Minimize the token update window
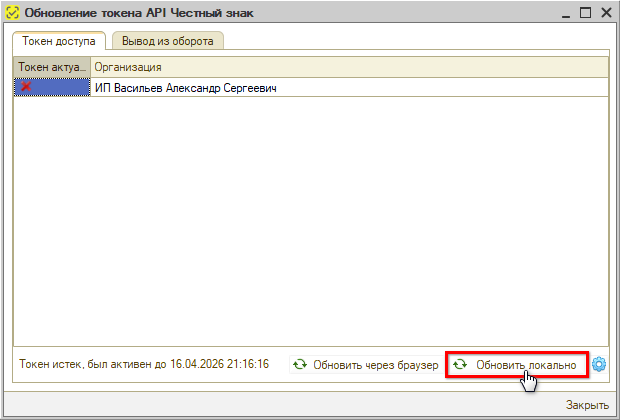 (x=567, y=12)
